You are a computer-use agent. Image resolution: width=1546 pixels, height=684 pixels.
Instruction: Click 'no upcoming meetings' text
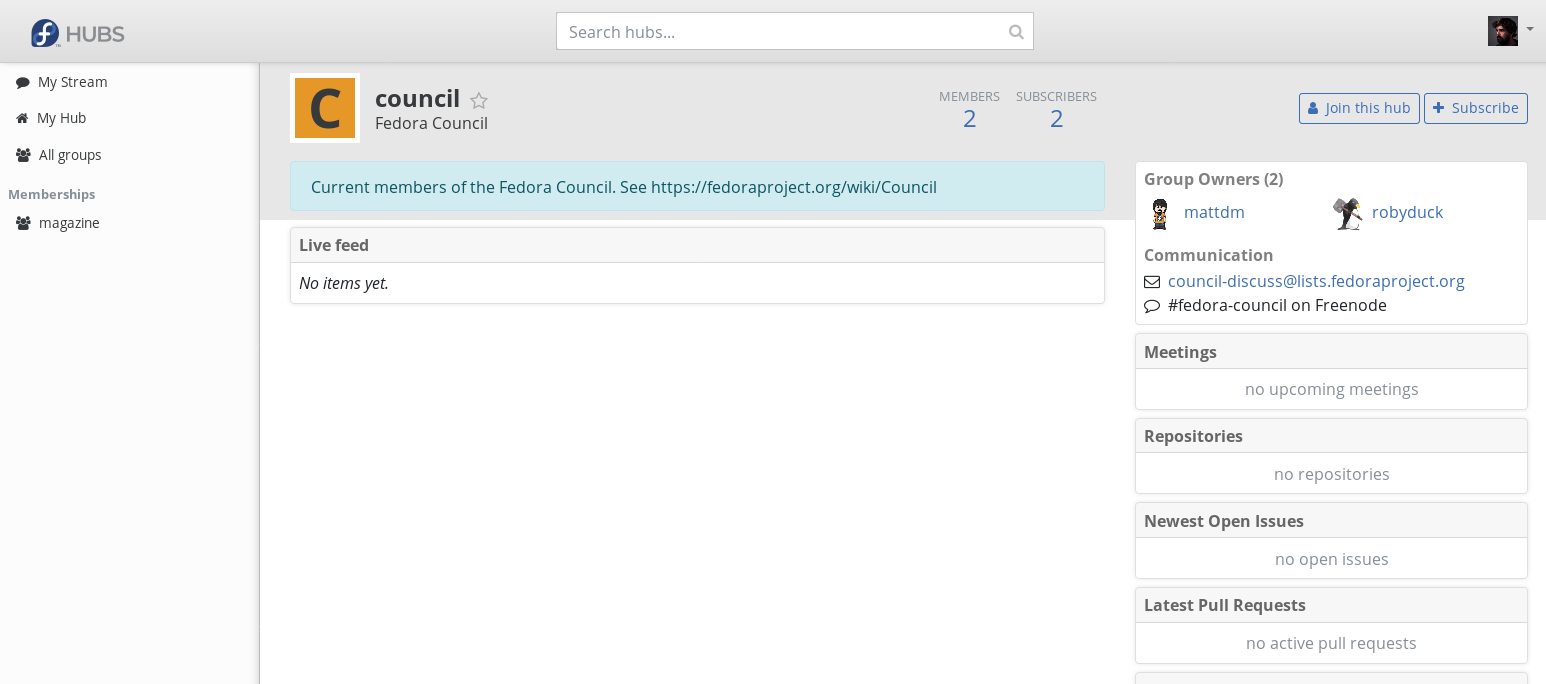coord(1331,389)
